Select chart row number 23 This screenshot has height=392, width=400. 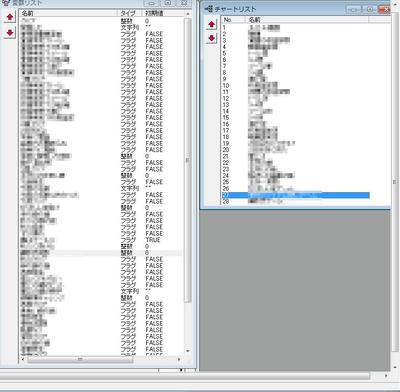(x=295, y=169)
